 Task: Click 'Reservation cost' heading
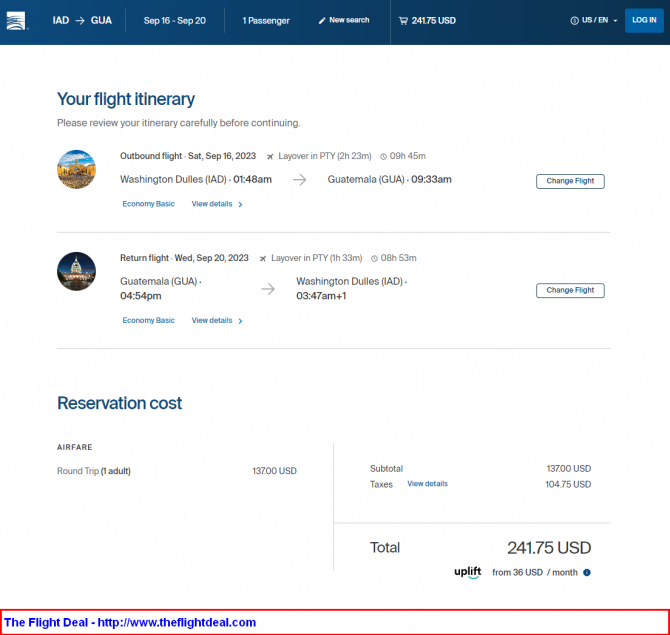(120, 403)
